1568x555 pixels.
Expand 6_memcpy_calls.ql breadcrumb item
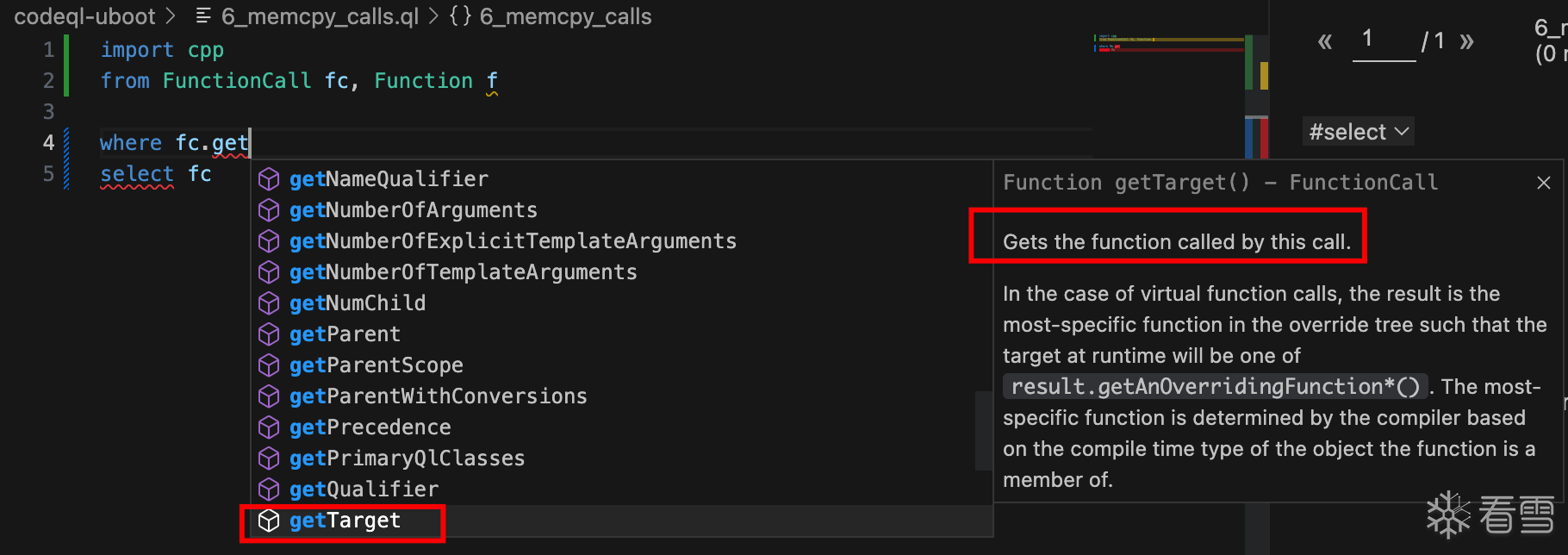[x=319, y=16]
